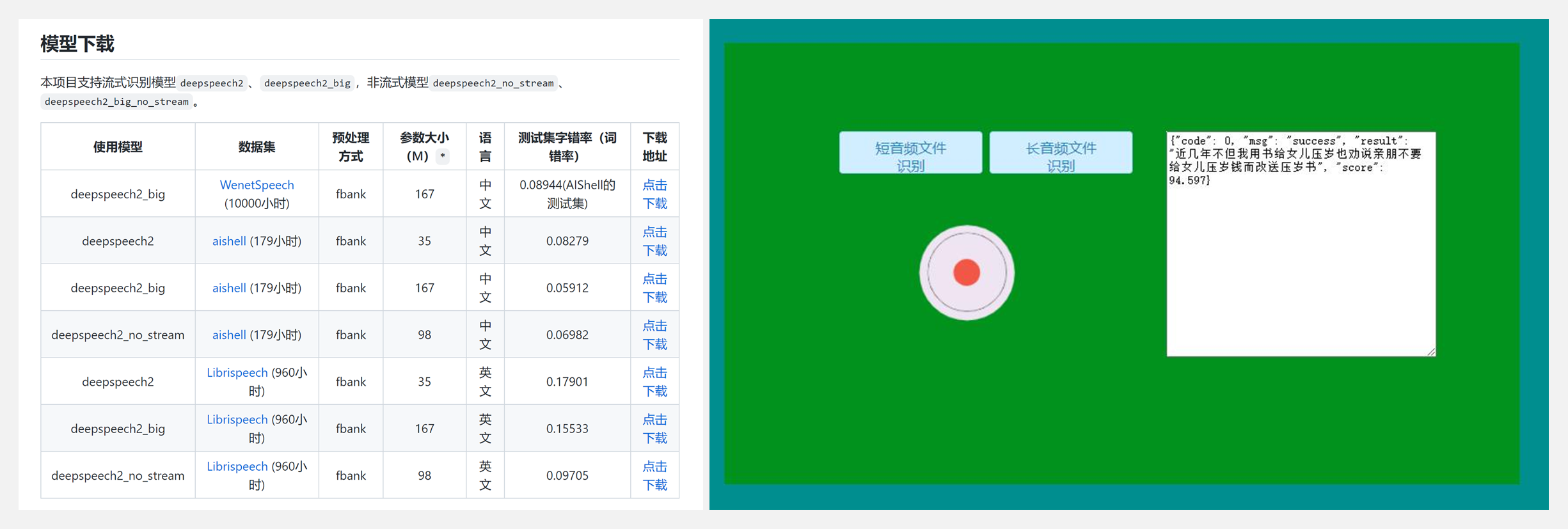This screenshot has height=529, width=1568.
Task: Click the 0.17901 error rate cell
Action: [x=567, y=382]
